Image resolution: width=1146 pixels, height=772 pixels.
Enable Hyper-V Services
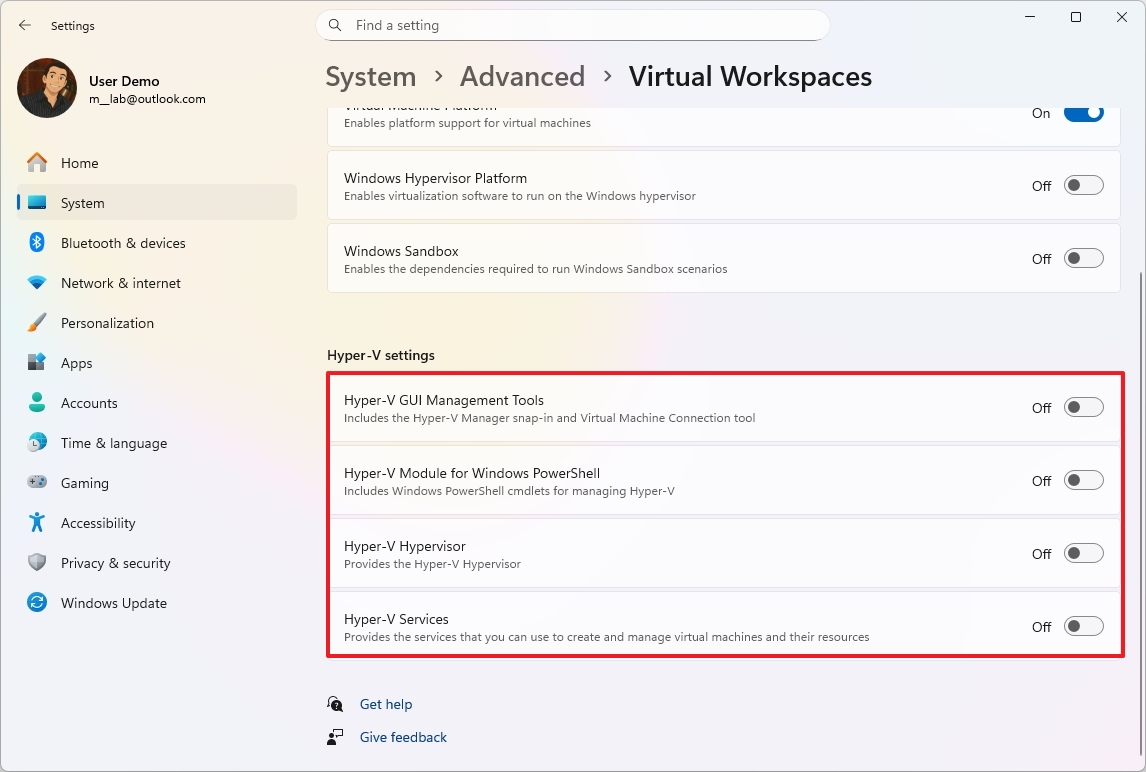(x=1083, y=625)
